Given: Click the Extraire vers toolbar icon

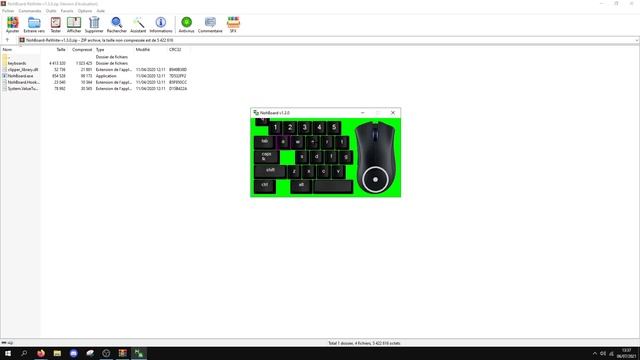Looking at the screenshot, I should tap(34, 24).
